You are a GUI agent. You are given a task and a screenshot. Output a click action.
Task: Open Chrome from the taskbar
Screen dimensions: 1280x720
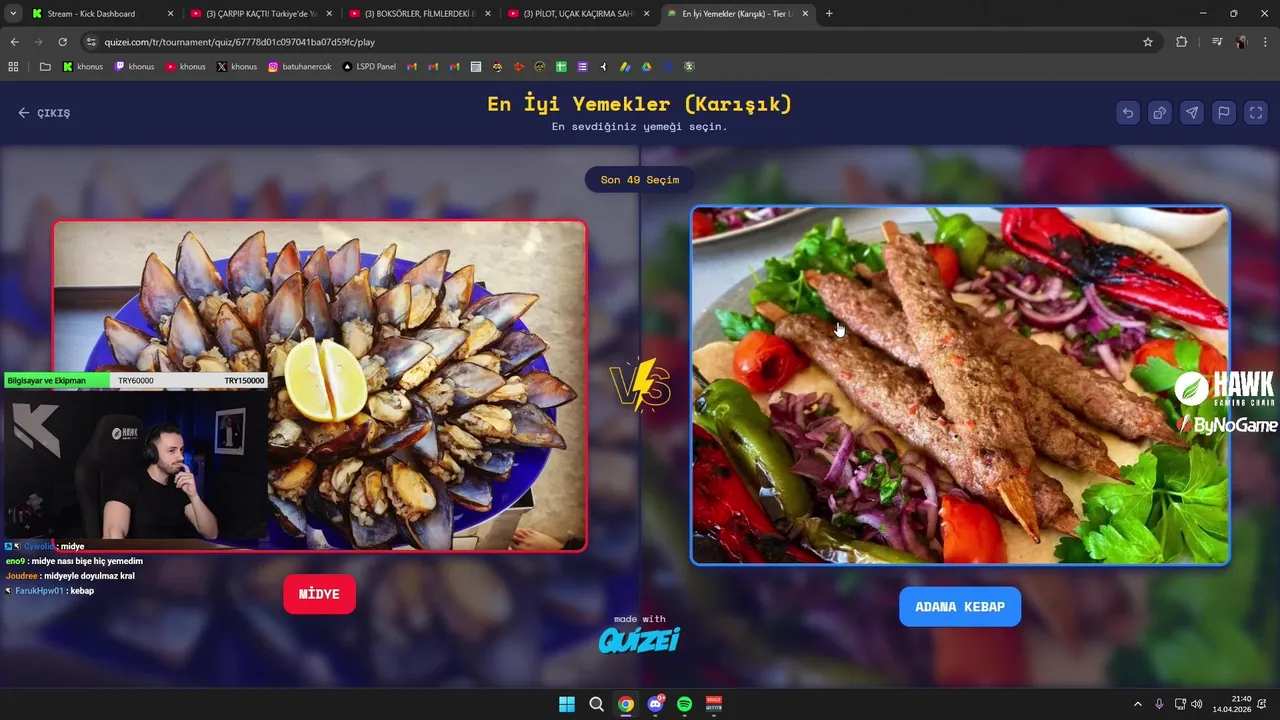click(x=625, y=704)
